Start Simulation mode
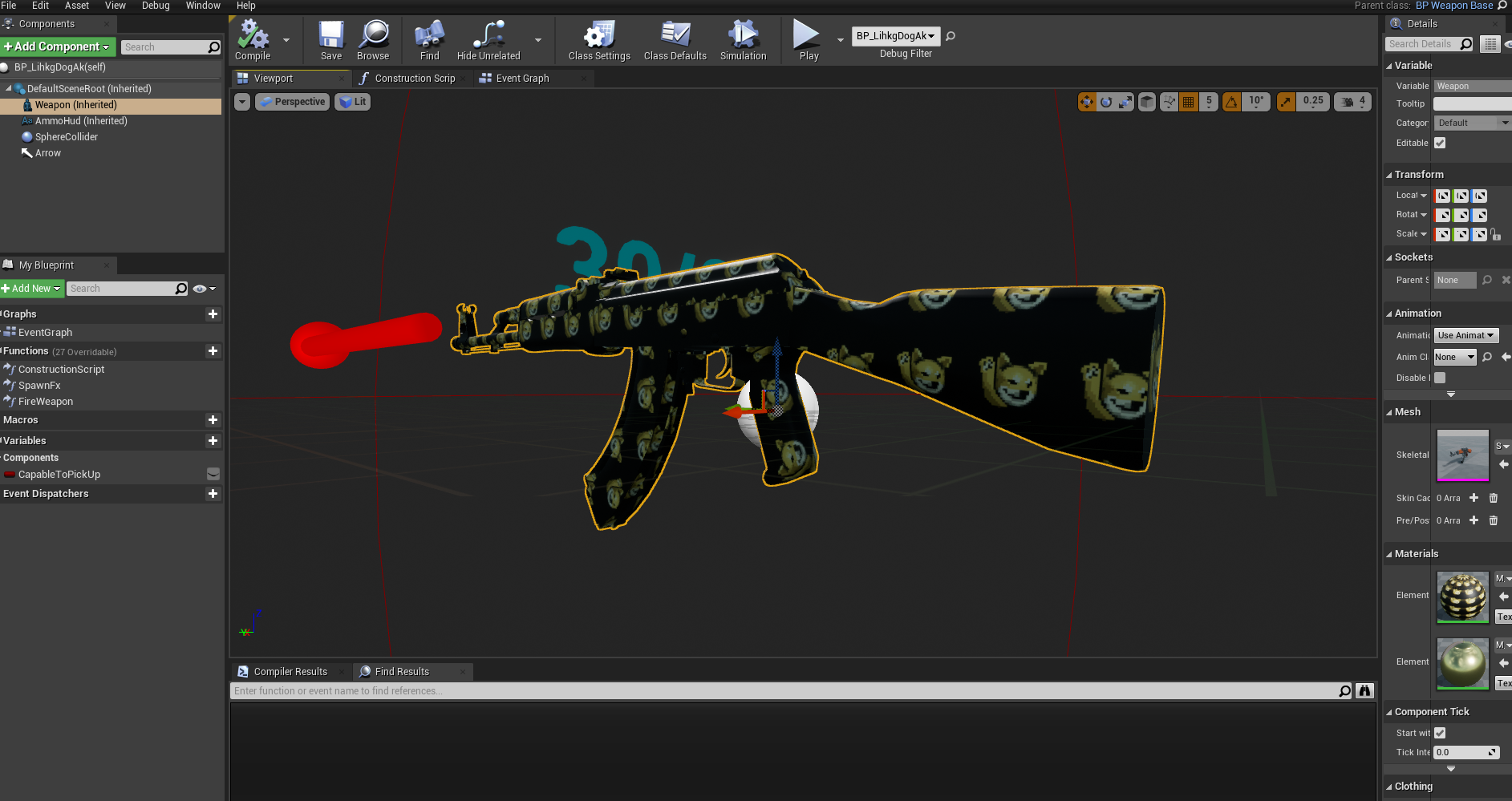The image size is (1512, 801). click(x=743, y=40)
